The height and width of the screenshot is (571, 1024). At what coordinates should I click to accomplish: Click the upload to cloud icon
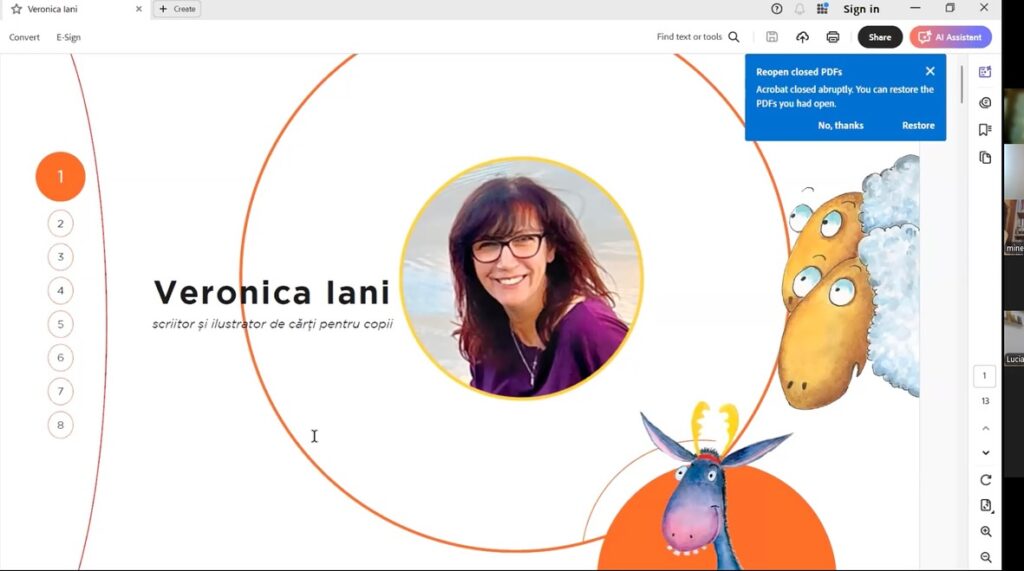pyautogui.click(x=803, y=37)
